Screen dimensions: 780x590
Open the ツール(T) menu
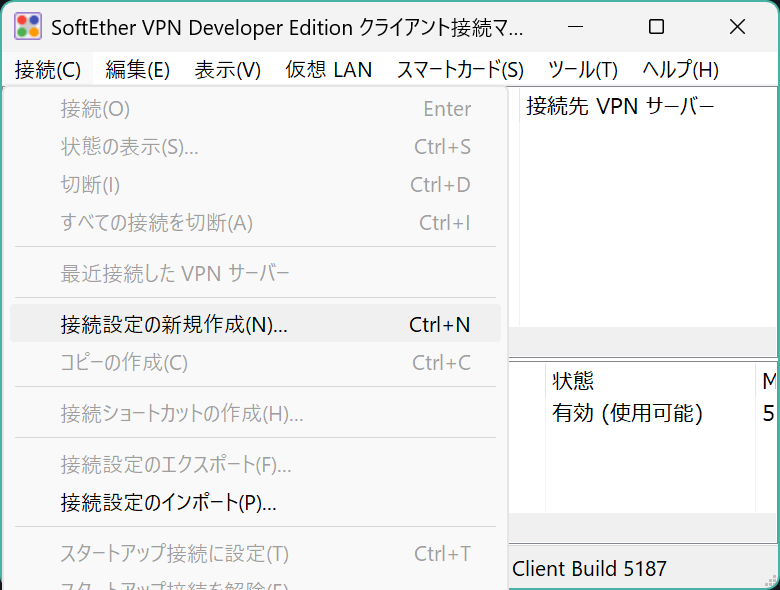(583, 70)
